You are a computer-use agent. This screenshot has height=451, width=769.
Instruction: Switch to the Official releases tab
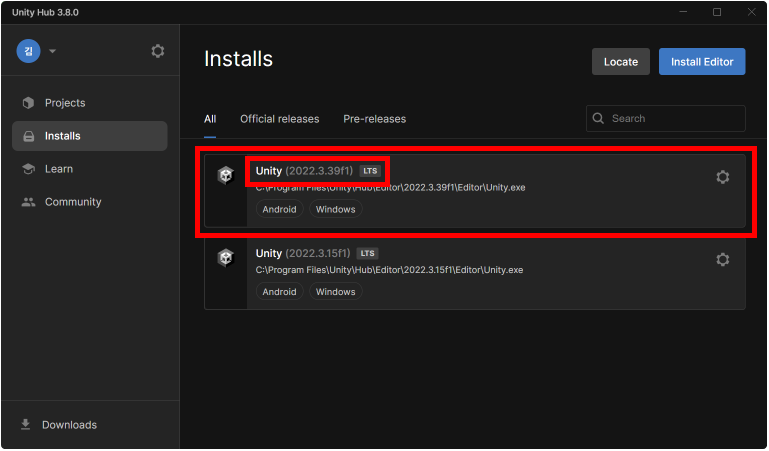pos(280,119)
